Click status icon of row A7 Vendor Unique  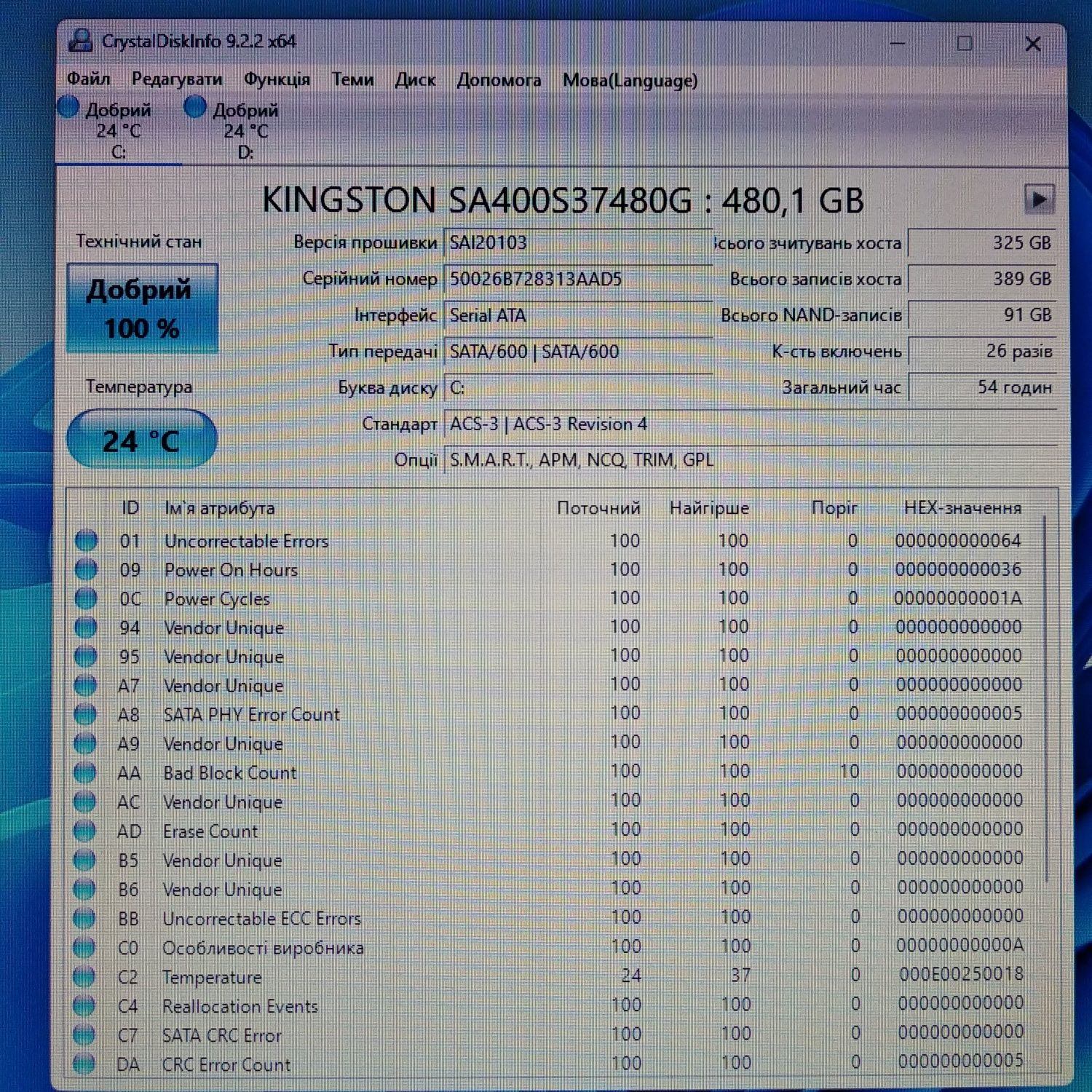click(x=86, y=685)
